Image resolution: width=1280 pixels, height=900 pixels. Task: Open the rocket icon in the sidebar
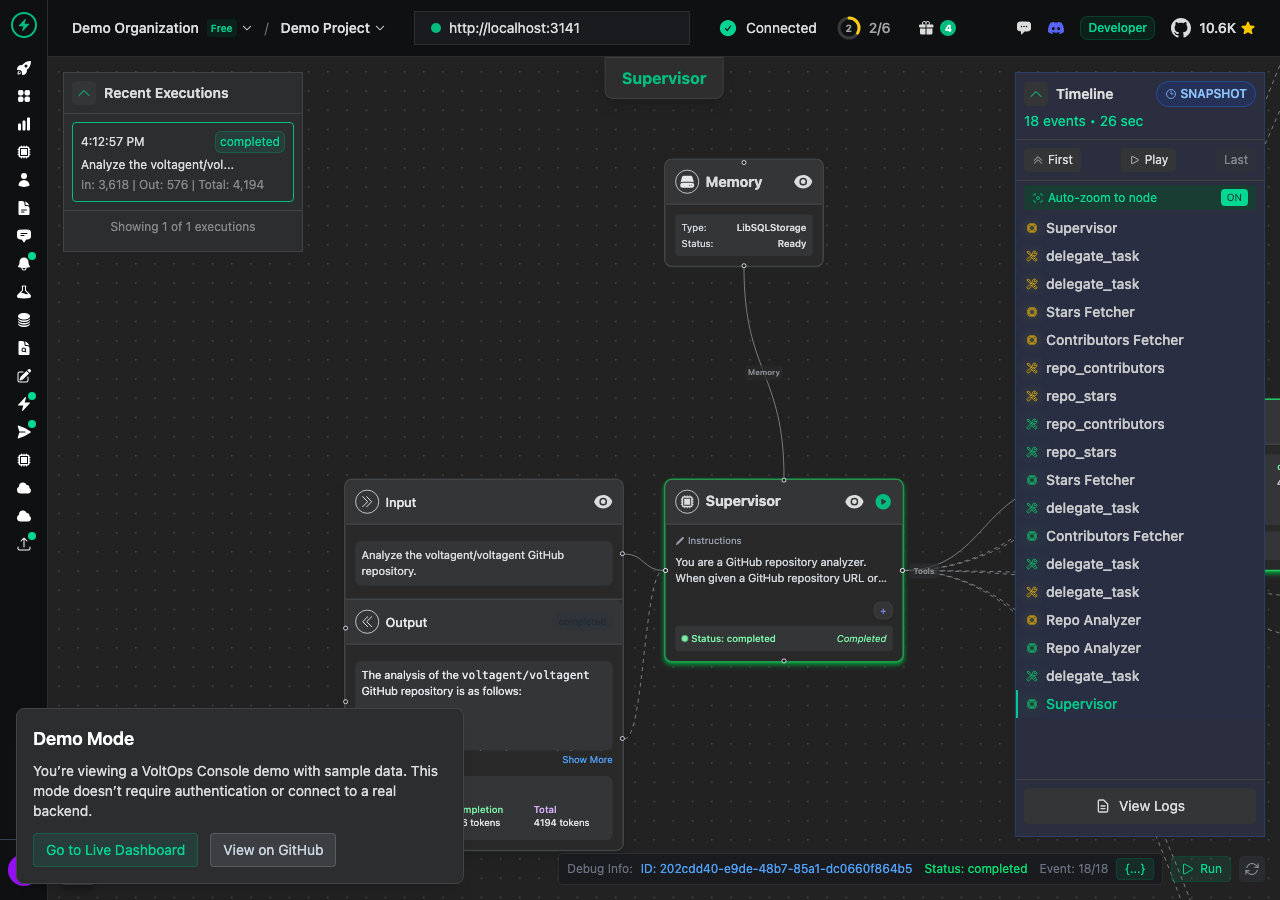pos(24,68)
